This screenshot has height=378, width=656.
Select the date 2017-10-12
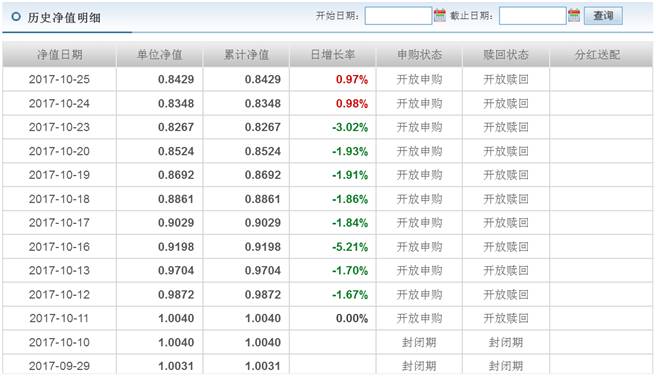coord(59,294)
